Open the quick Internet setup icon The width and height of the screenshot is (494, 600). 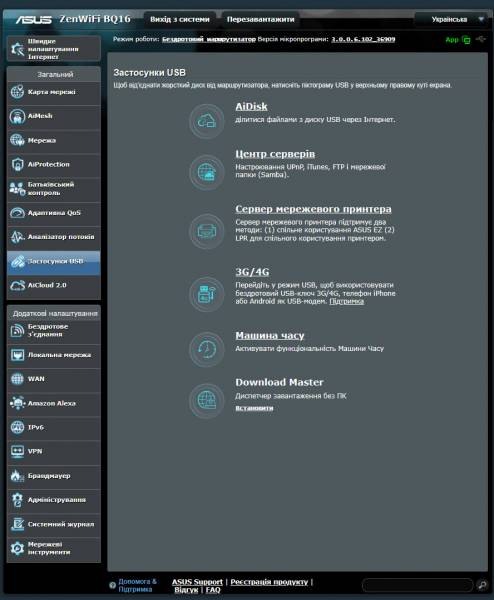tap(17, 49)
